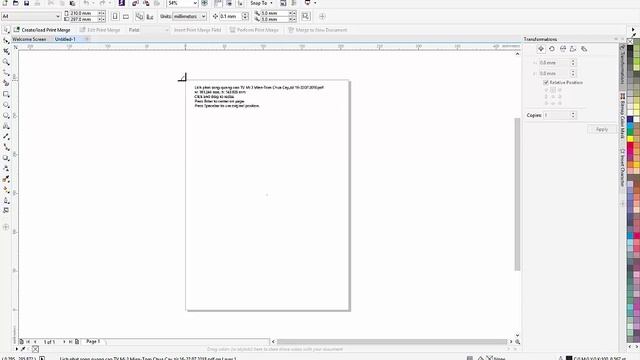Click the Apply button in Transformations docker
This screenshot has width=640, height=360.
pyautogui.click(x=602, y=129)
